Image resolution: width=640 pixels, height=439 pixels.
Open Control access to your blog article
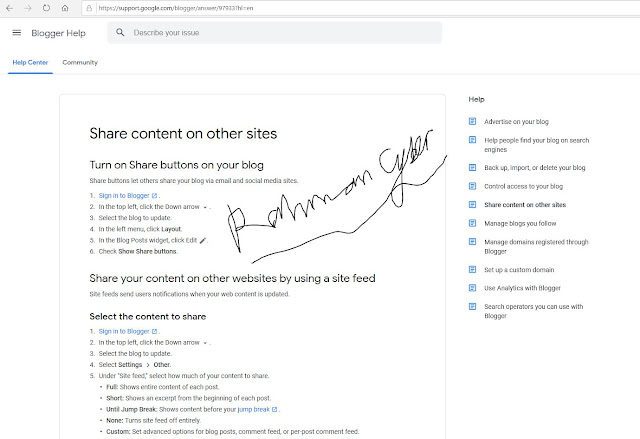pos(523,186)
